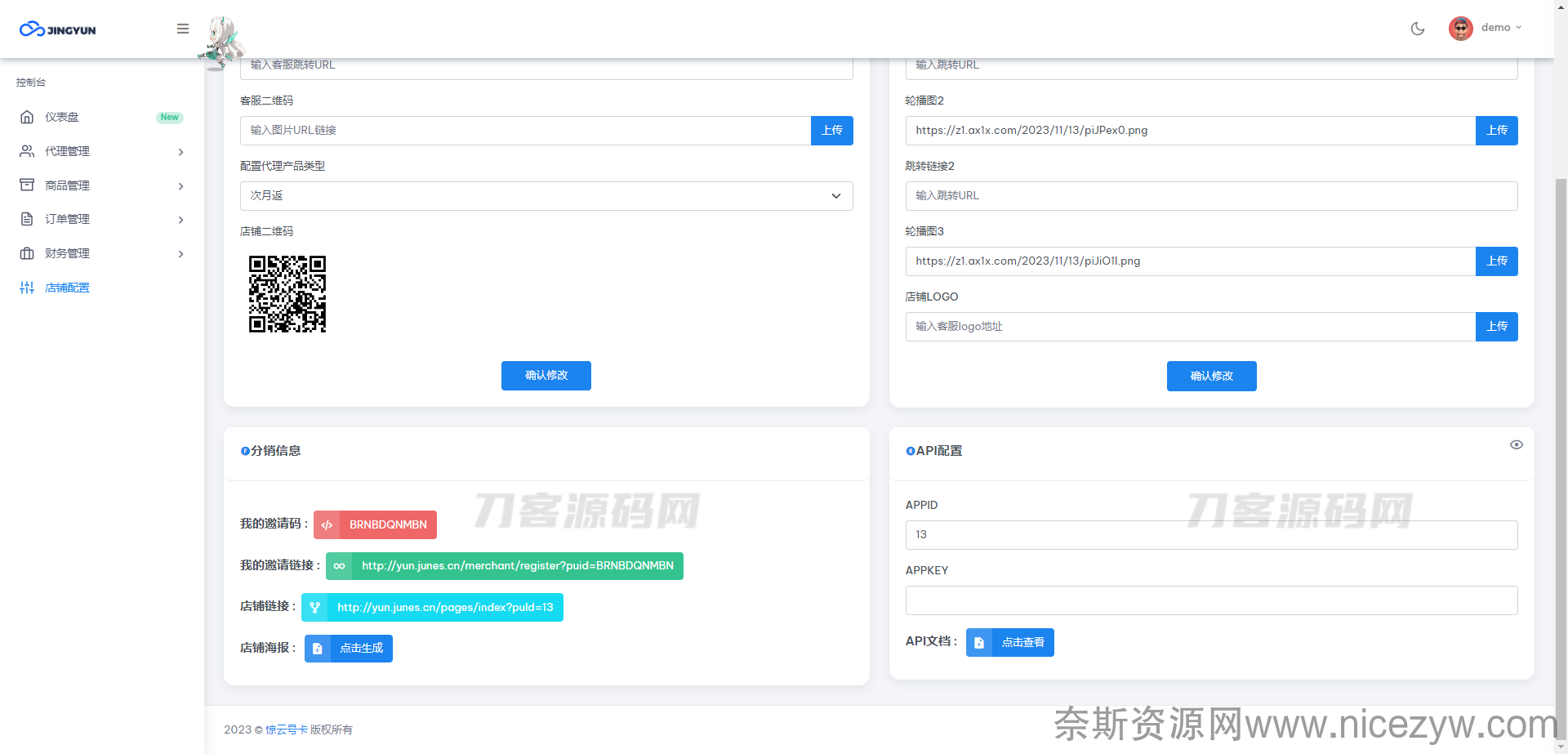1568x754 pixels.
Task: Open the 惊云号卡 footer link
Action: click(287, 729)
